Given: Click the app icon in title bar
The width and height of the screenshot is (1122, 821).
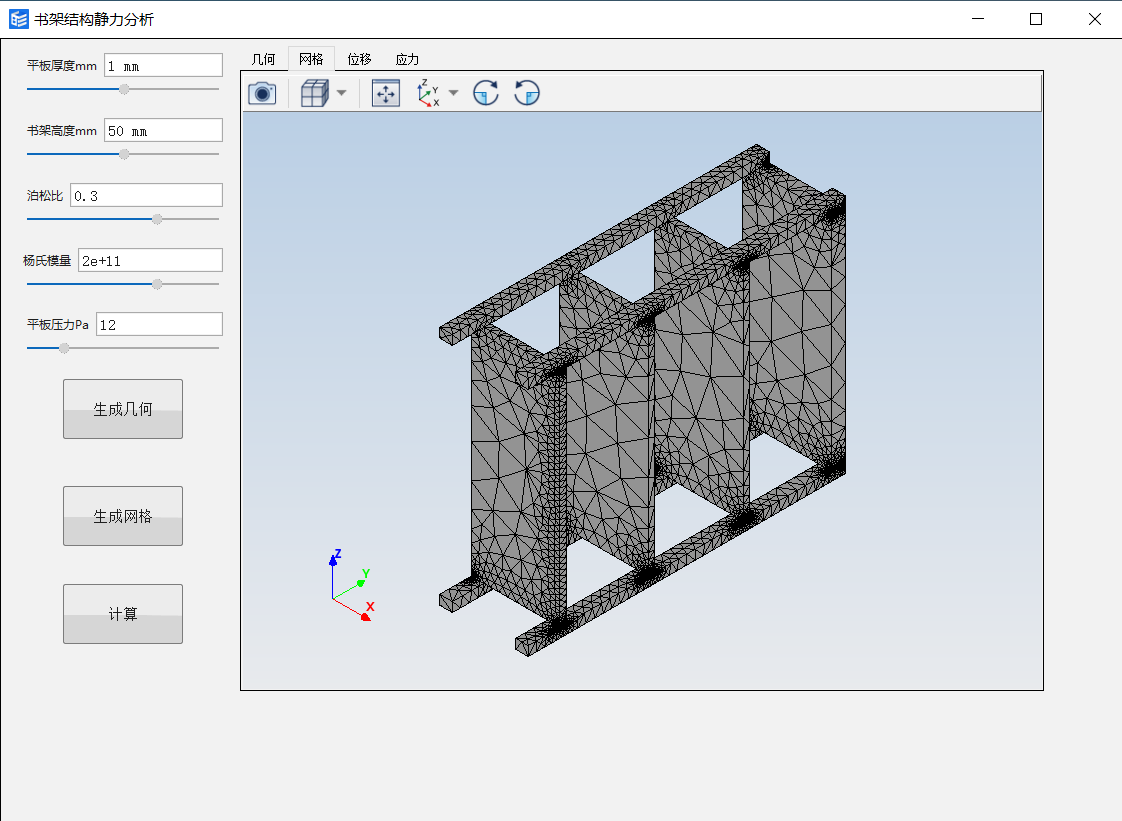Looking at the screenshot, I should pos(19,19).
